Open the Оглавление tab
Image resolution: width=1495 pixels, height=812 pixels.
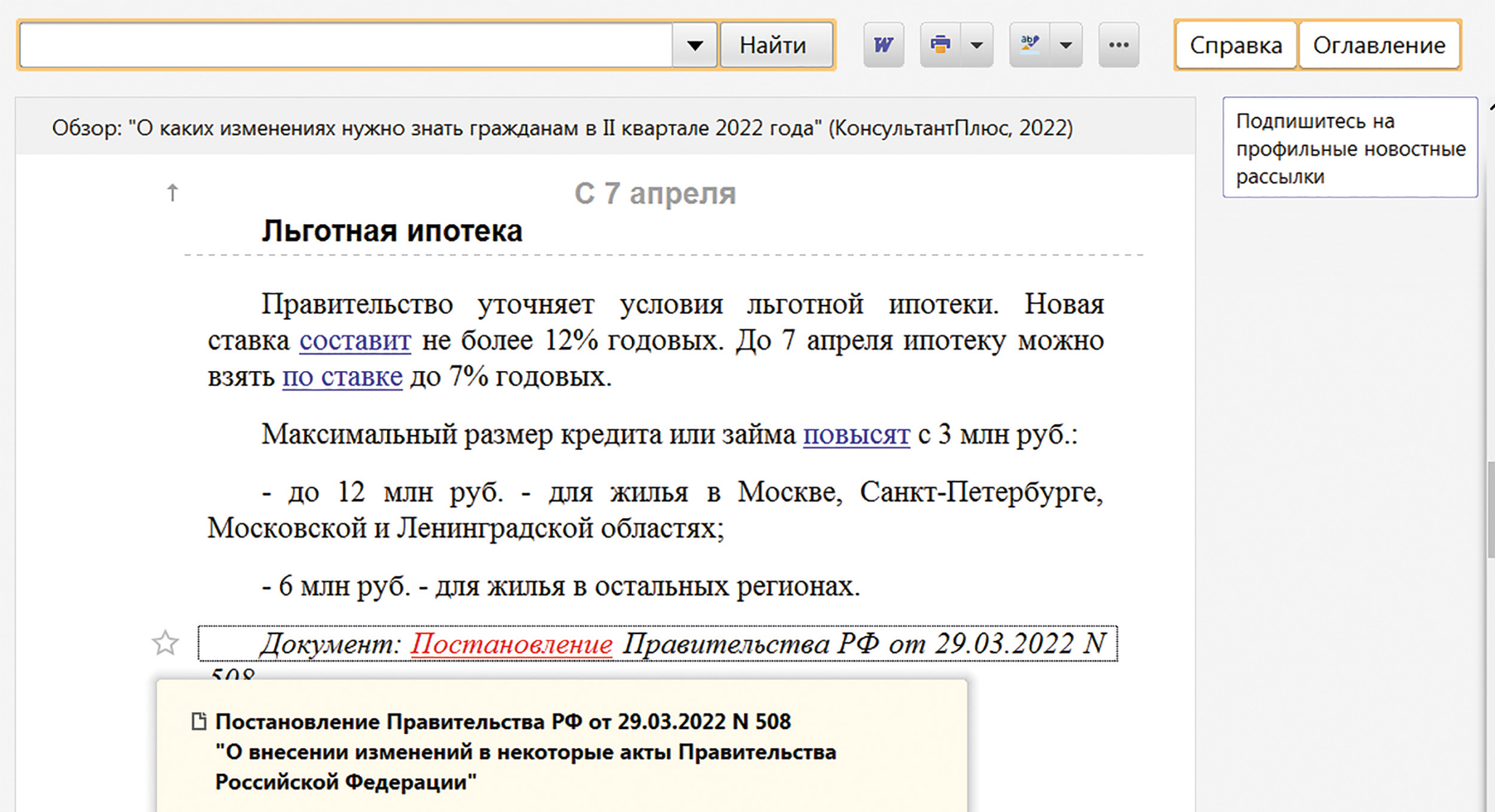tap(1379, 46)
